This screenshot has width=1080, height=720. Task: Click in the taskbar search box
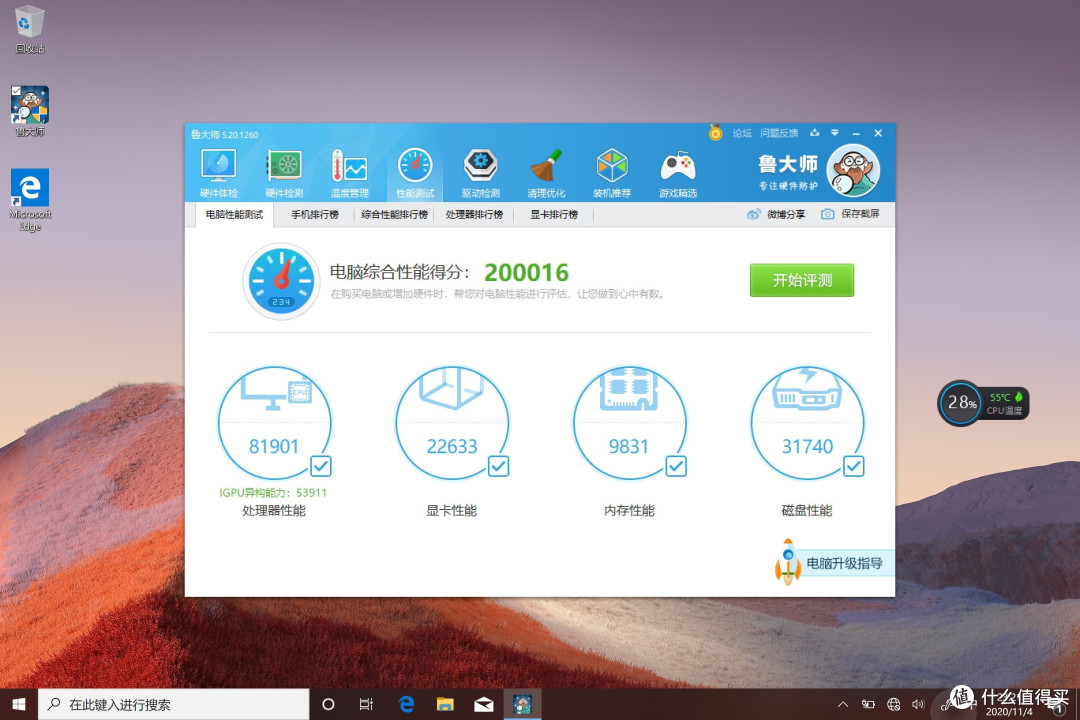click(x=174, y=704)
